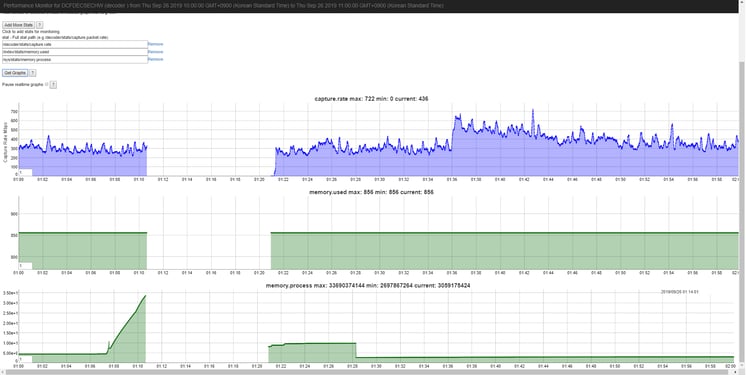The width and height of the screenshot is (746, 375).
Task: Open help next to Pause realtime graphs
Action: click(x=53, y=84)
